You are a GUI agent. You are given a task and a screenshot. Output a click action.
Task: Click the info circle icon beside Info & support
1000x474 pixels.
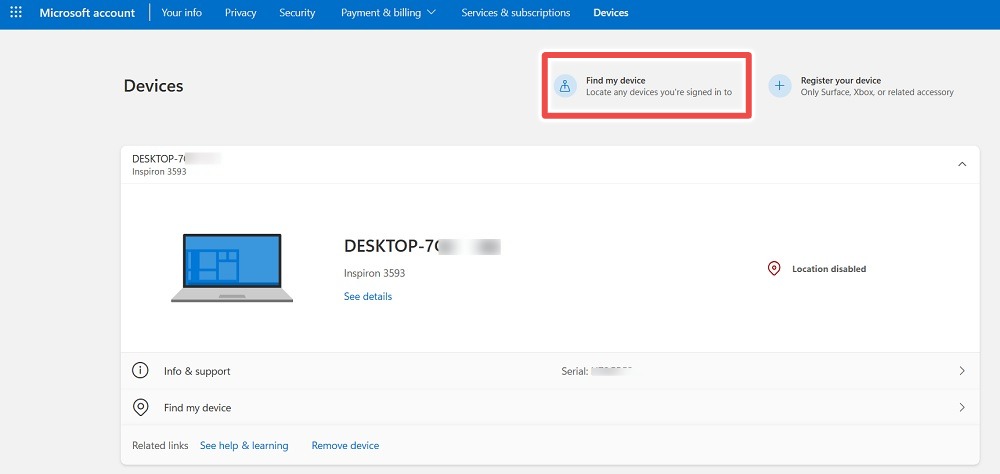(140, 371)
